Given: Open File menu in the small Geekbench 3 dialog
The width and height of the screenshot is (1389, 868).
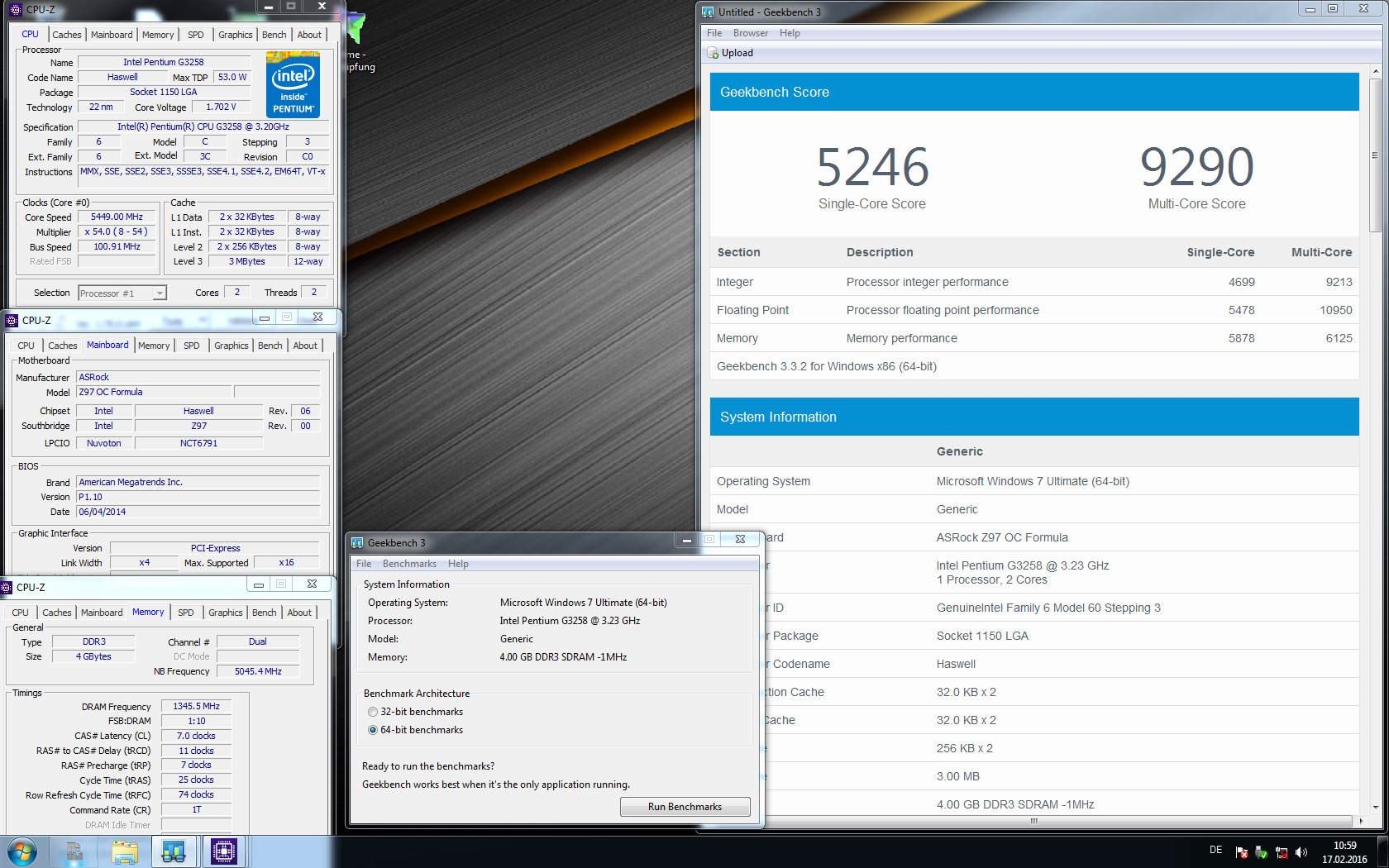Looking at the screenshot, I should (x=364, y=564).
